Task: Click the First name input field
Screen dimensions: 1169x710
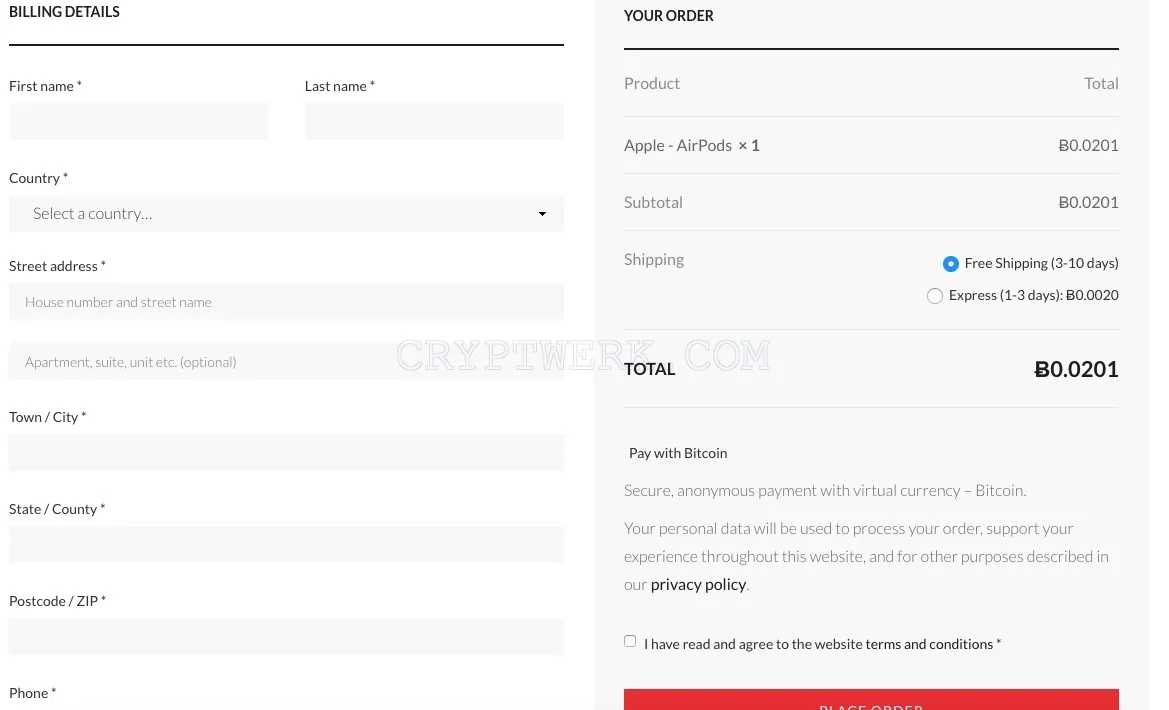Action: click(138, 121)
